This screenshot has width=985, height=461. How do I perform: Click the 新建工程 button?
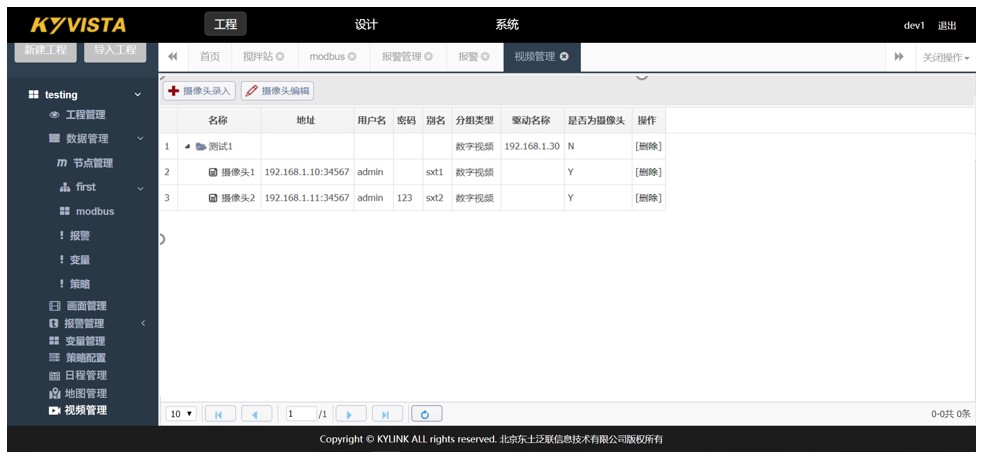click(x=46, y=51)
